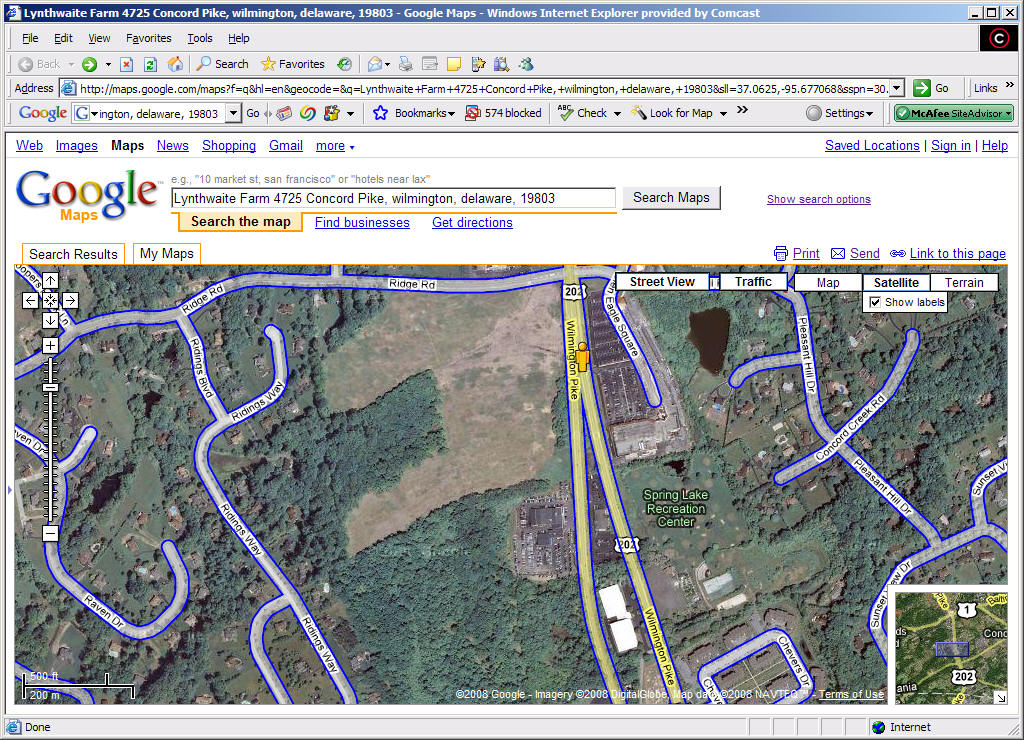Open the address bar dropdown
The height and width of the screenshot is (740, 1024).
coord(897,88)
